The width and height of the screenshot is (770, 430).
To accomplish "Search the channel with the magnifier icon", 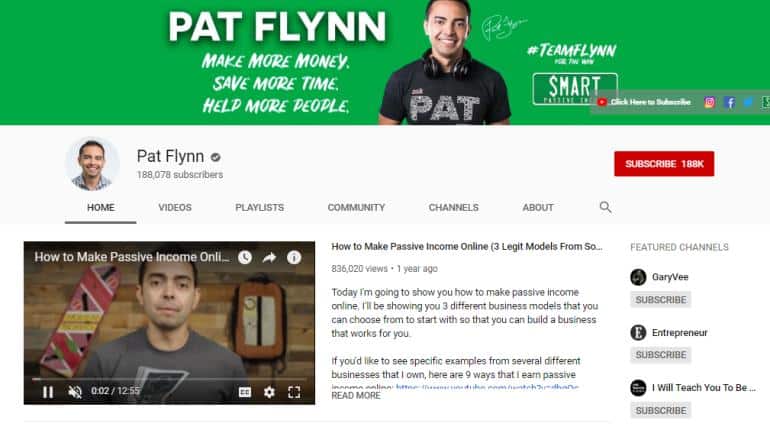I will [605, 207].
